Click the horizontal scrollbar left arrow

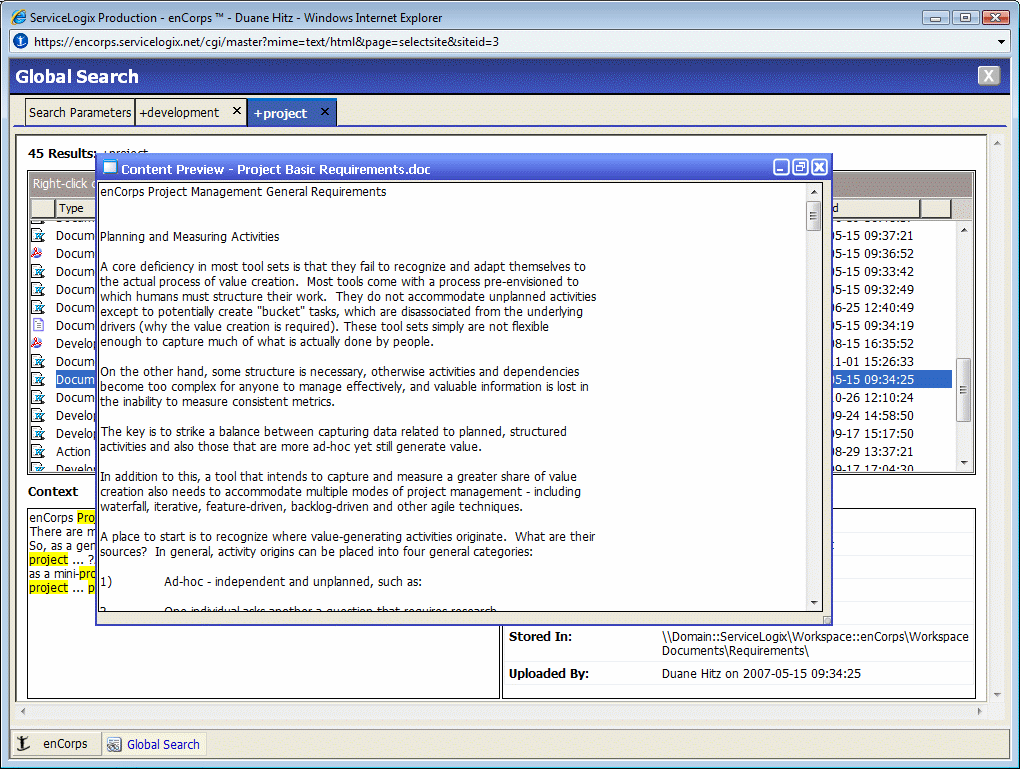tap(23, 712)
